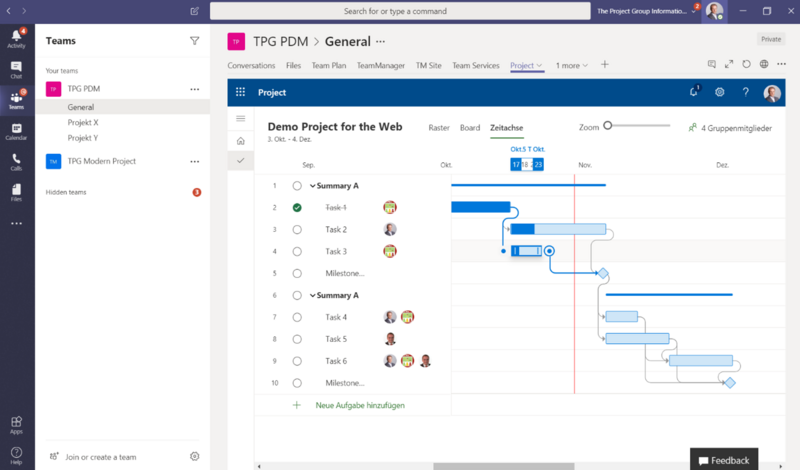Open manage teams gear icon
This screenshot has width=800, height=470.
pos(194,456)
